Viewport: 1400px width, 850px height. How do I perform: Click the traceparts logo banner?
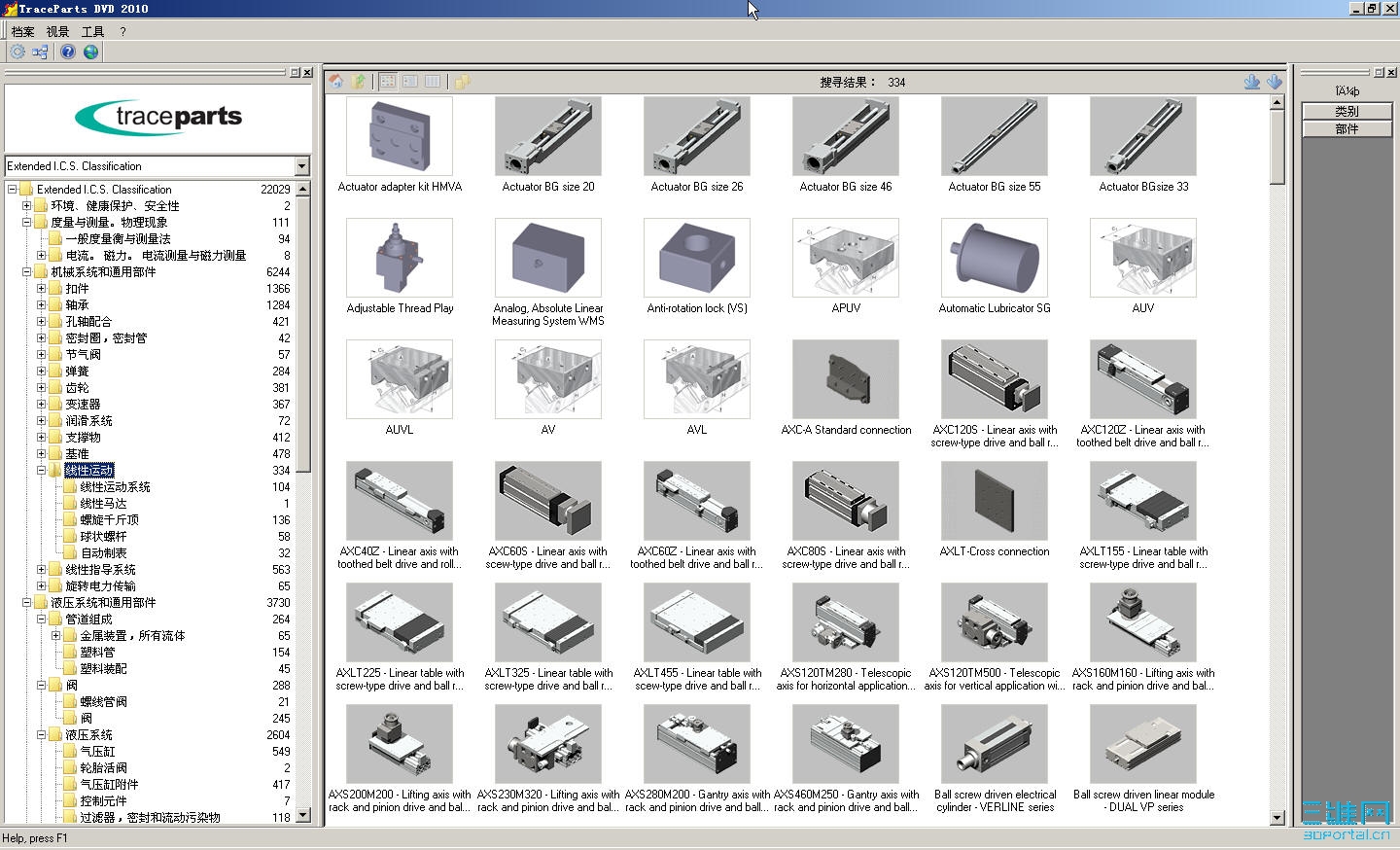point(158,118)
